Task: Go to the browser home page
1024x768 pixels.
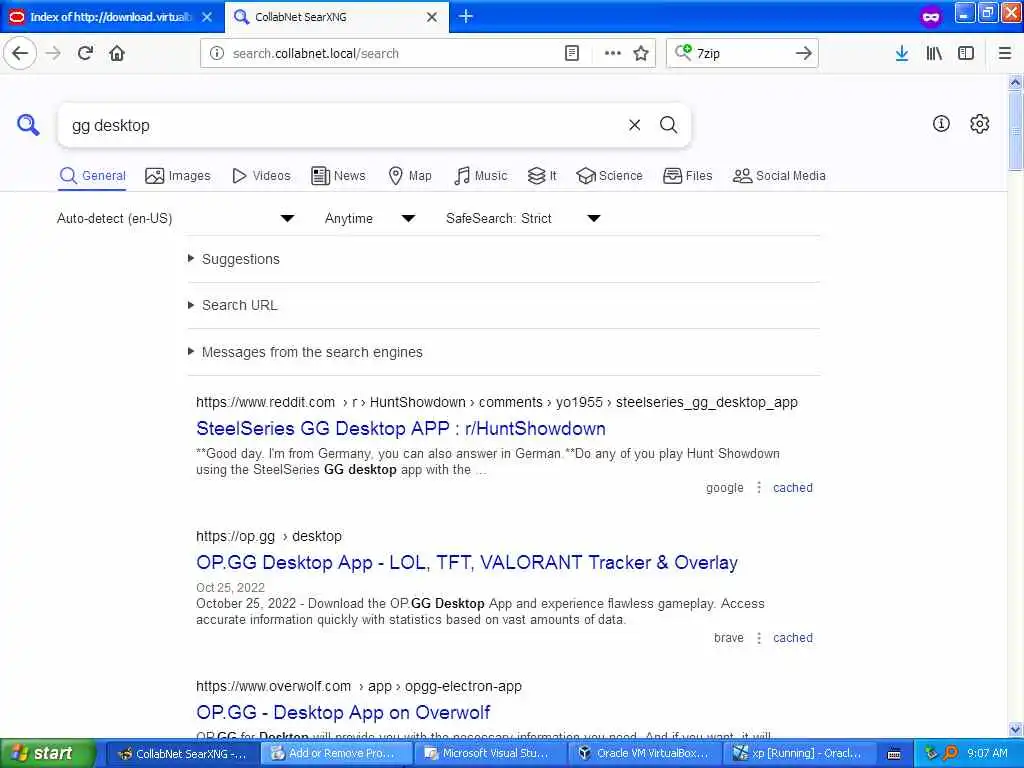Action: point(117,54)
